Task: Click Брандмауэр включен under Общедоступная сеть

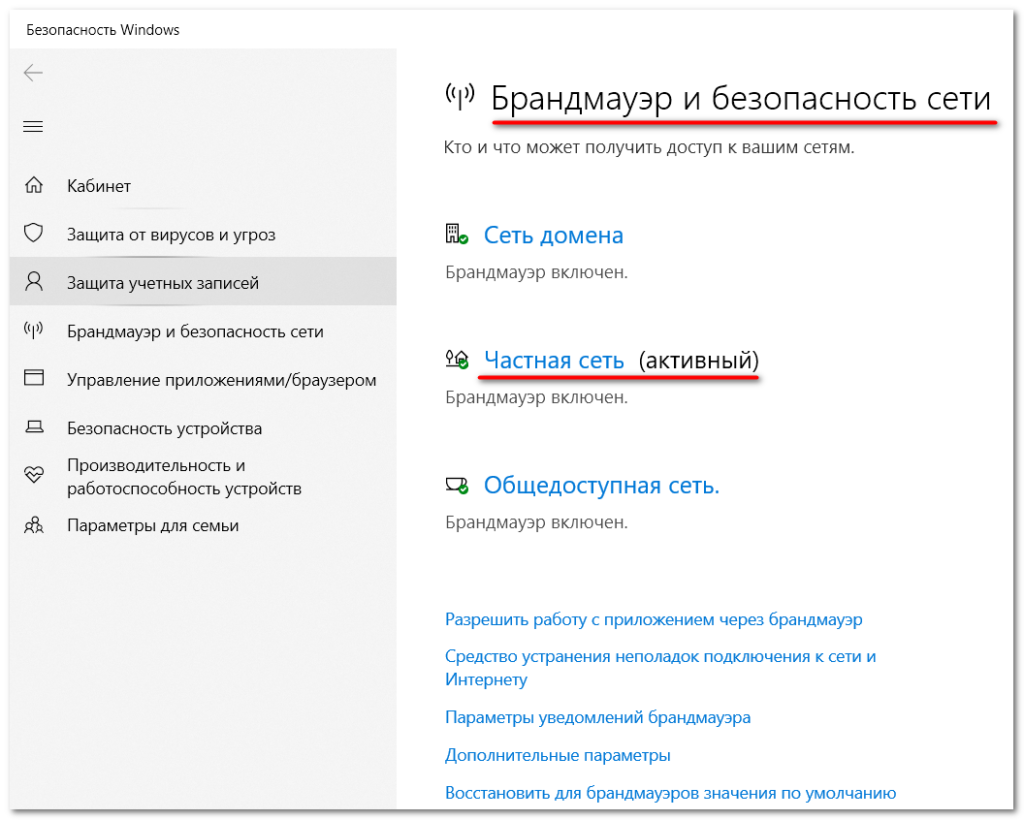Action: point(536,522)
